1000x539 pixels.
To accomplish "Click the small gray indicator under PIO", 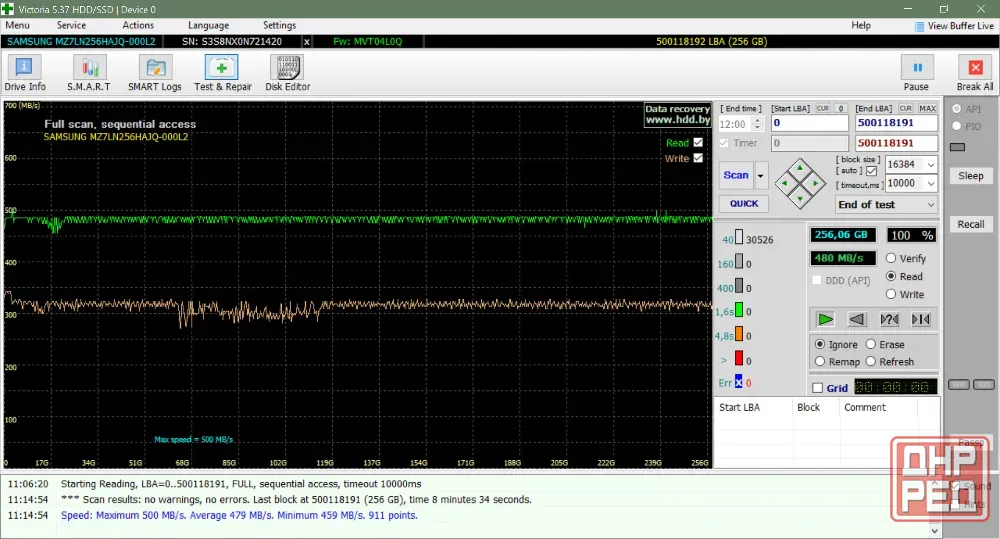I will 957,147.
